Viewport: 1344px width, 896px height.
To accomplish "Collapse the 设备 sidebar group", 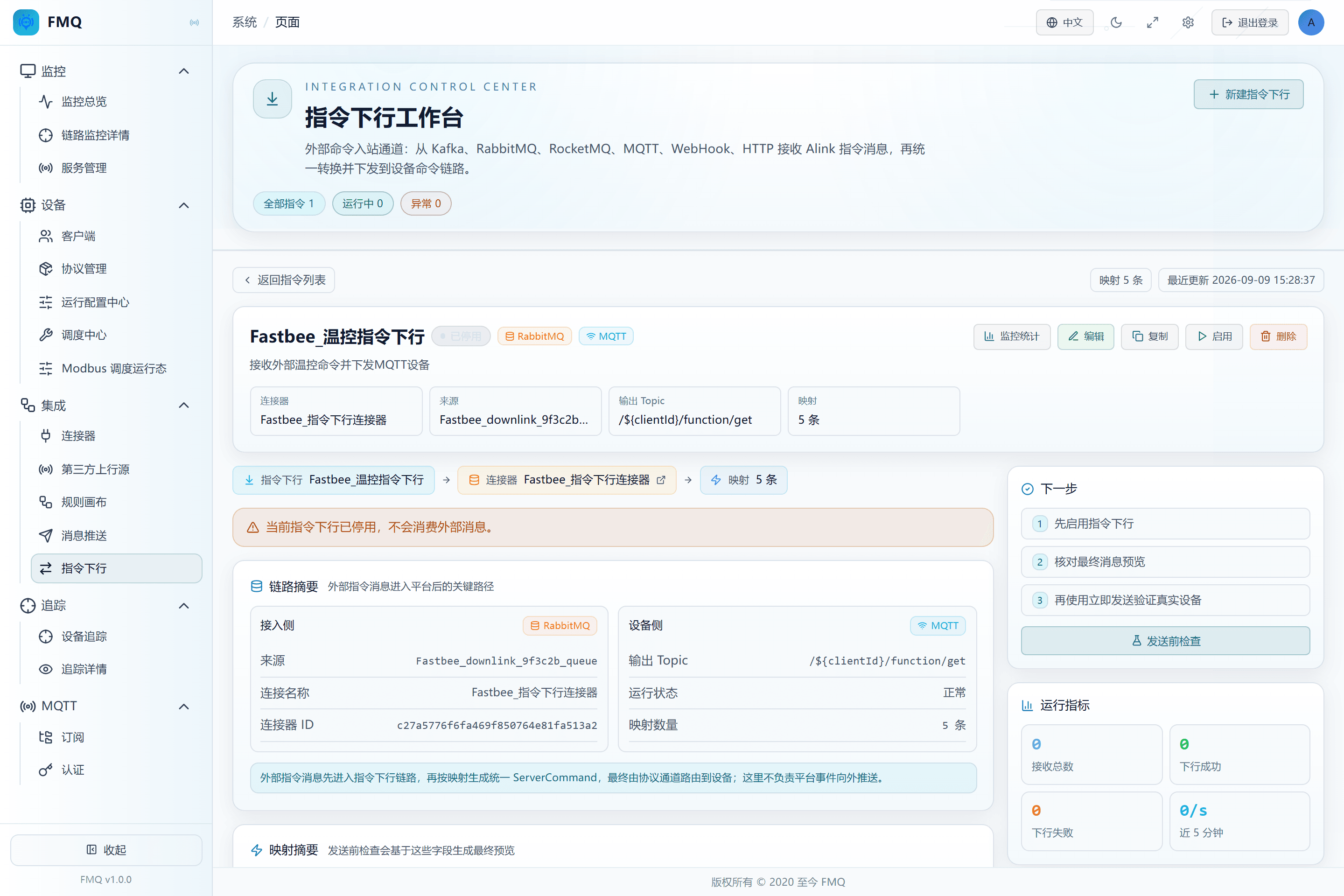I will pos(183,205).
